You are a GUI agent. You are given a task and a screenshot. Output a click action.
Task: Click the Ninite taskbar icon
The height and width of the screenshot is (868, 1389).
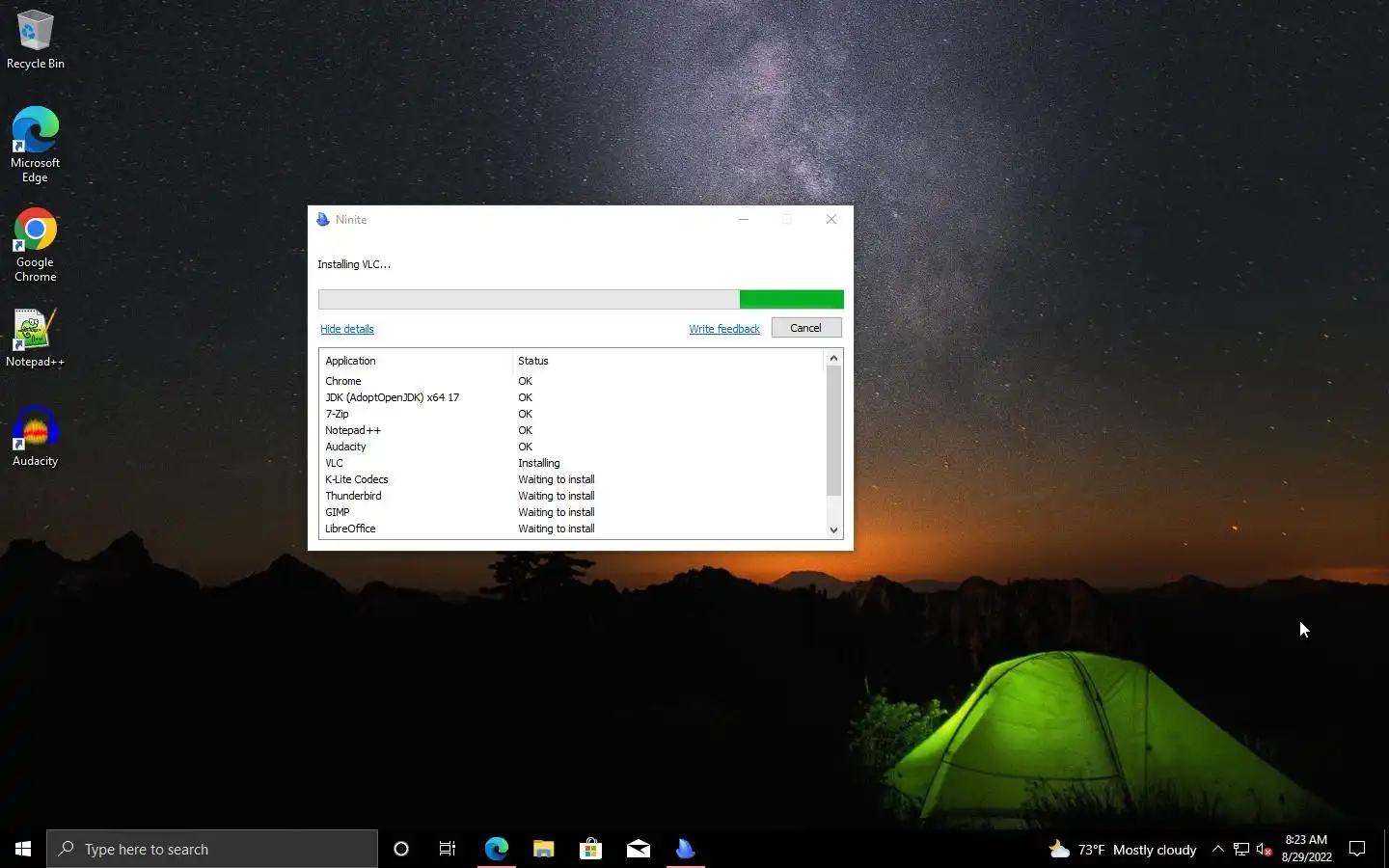(685, 849)
